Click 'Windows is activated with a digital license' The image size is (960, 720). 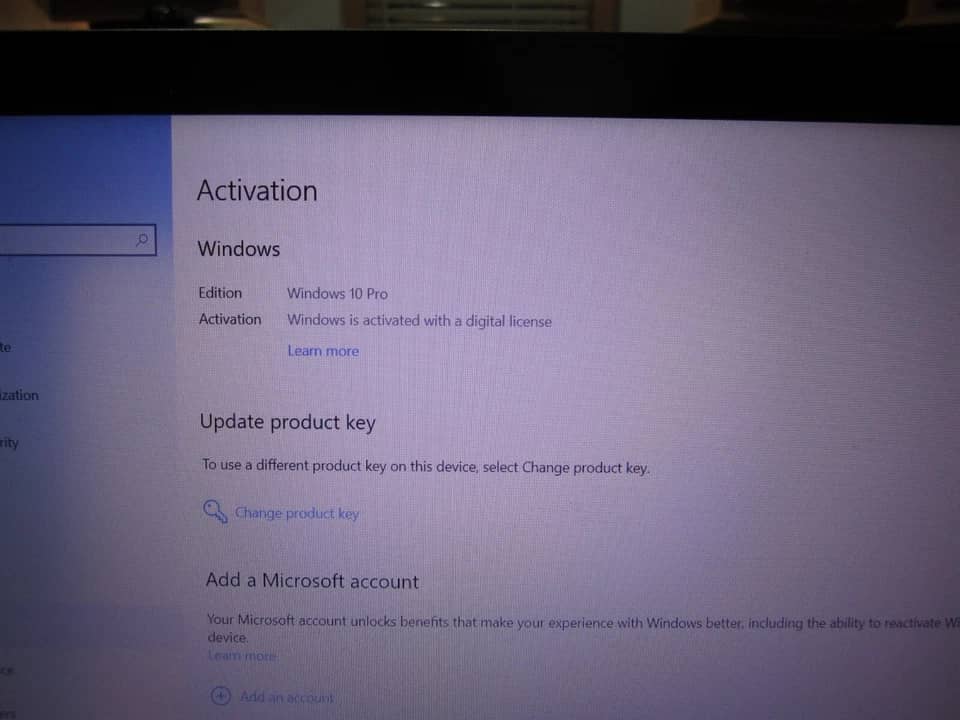point(419,320)
